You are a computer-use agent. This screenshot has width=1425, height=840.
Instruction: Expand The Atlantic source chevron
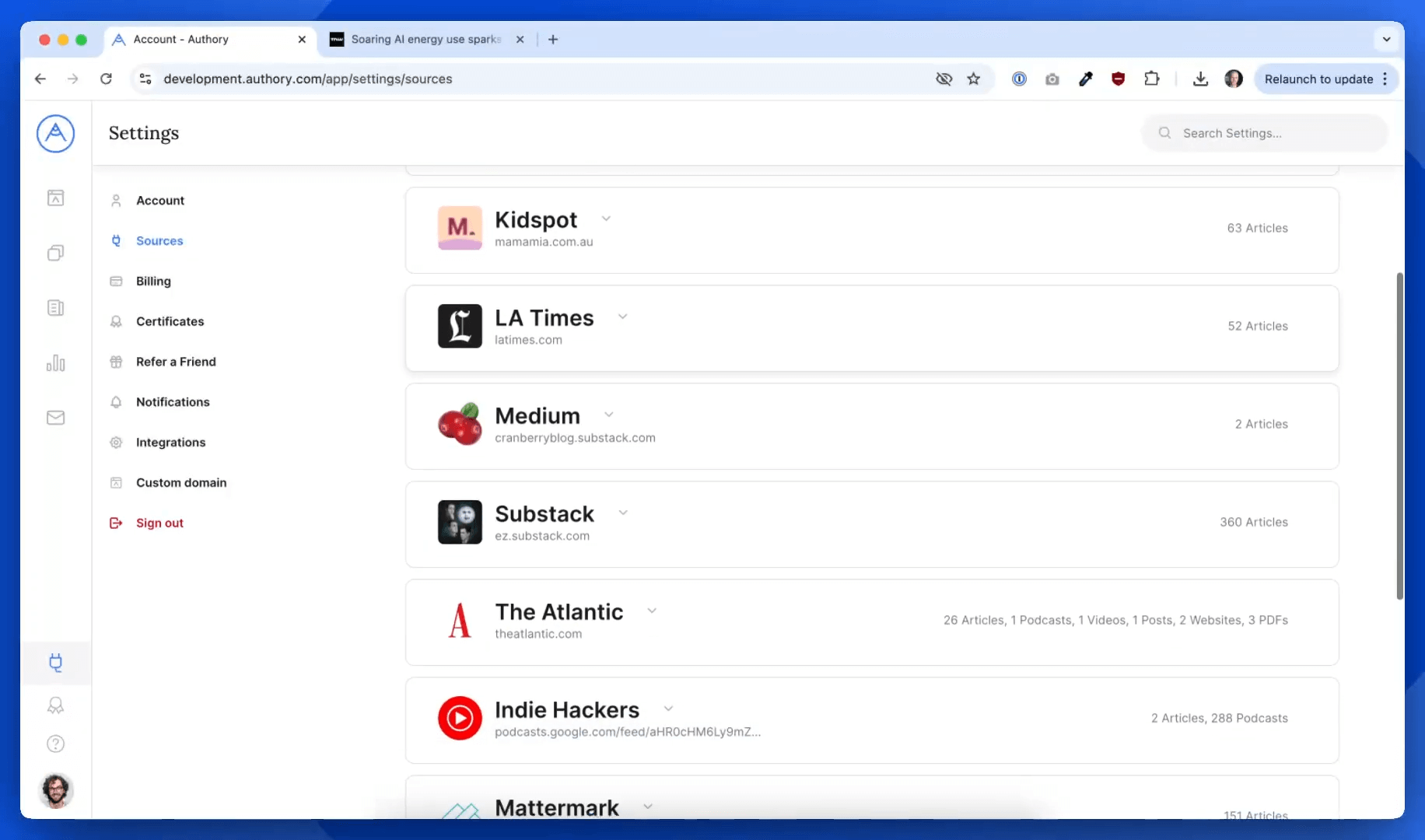pyautogui.click(x=652, y=611)
